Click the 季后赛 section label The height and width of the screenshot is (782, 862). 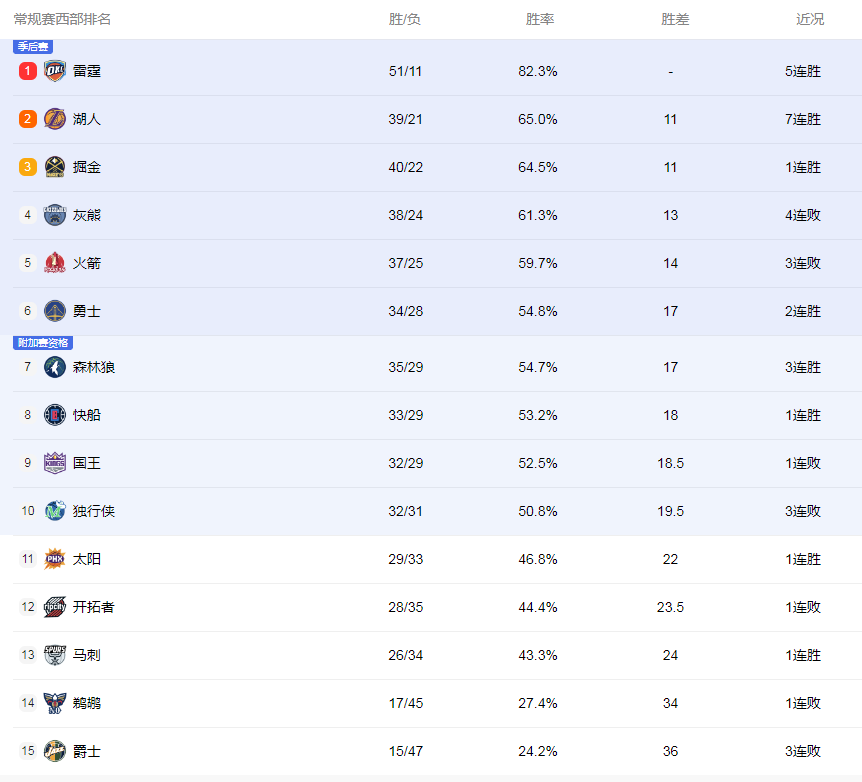pos(33,47)
